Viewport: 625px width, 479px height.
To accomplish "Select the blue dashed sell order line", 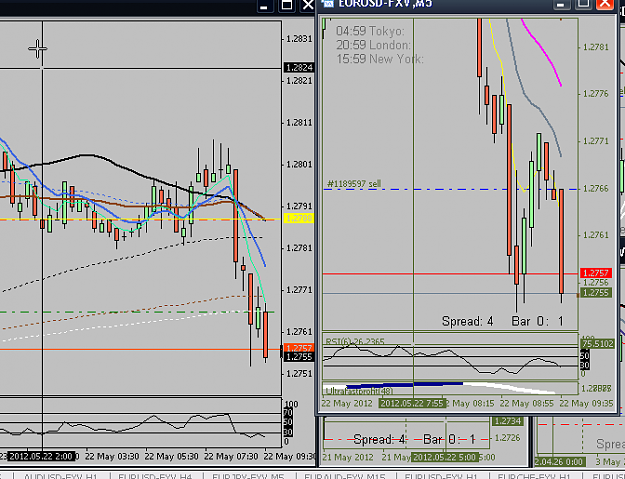I will coord(450,189).
